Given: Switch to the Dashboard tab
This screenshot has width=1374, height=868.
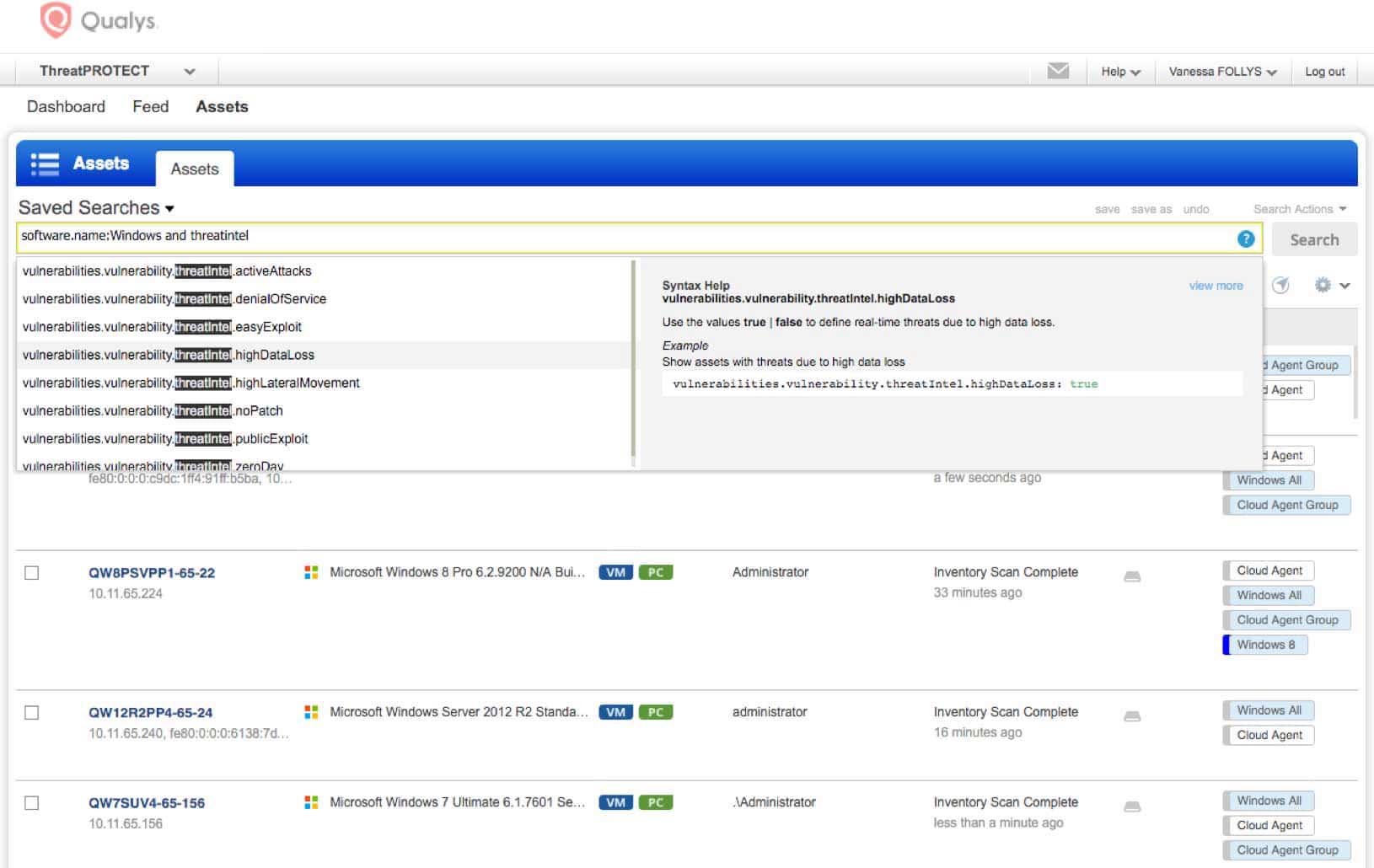Looking at the screenshot, I should (66, 107).
